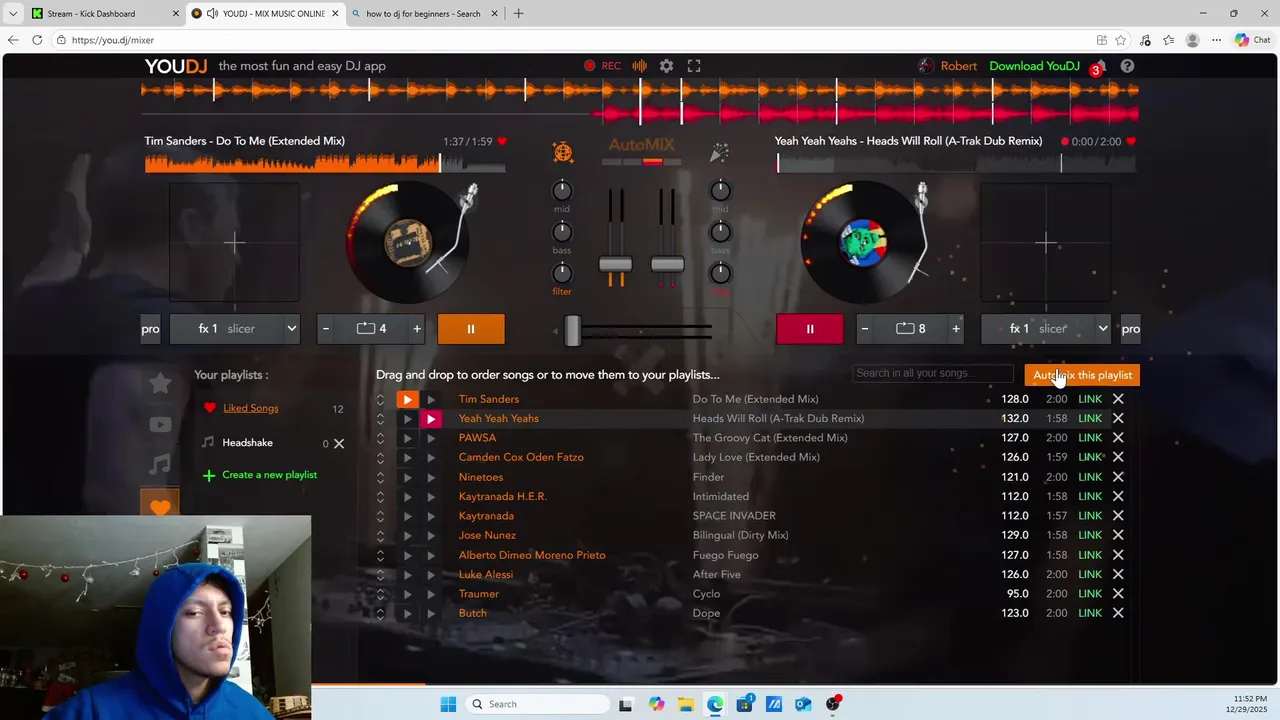Start recording with the REC button
Image resolution: width=1280 pixels, height=720 pixels.
[603, 66]
